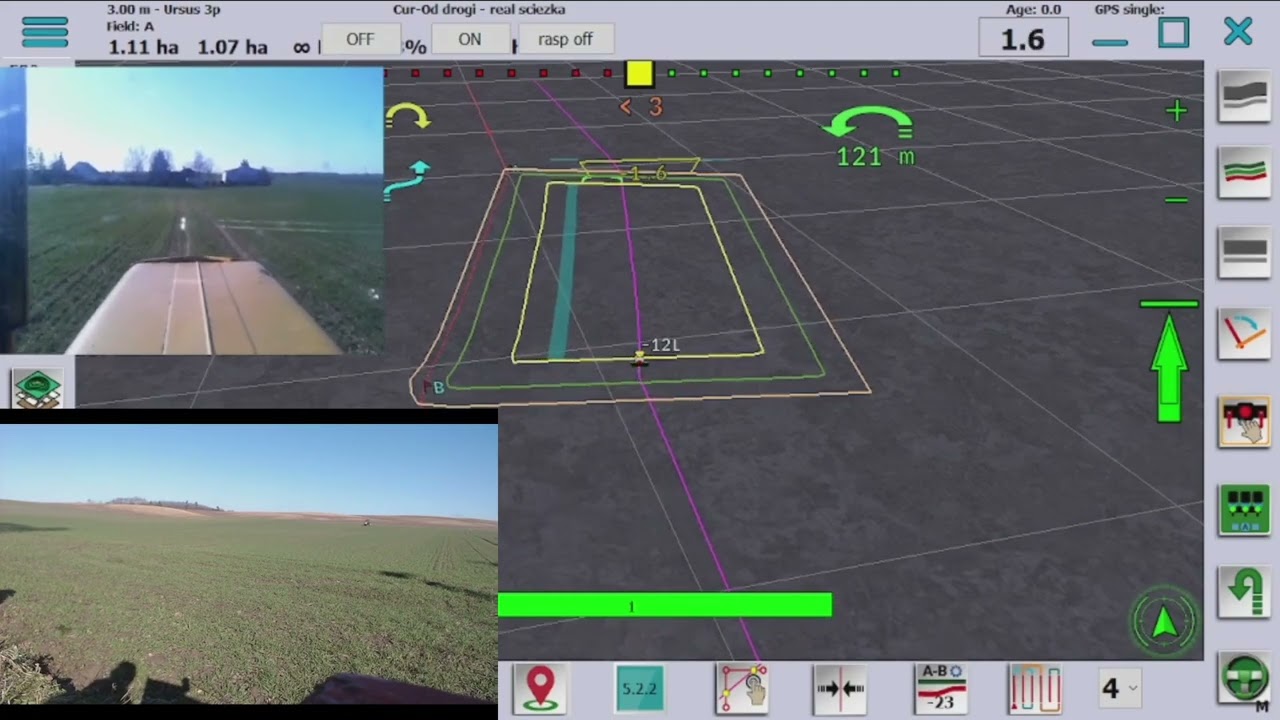Click the 'GPS single:' status text
Image resolution: width=1280 pixels, height=720 pixels.
pos(1130,10)
